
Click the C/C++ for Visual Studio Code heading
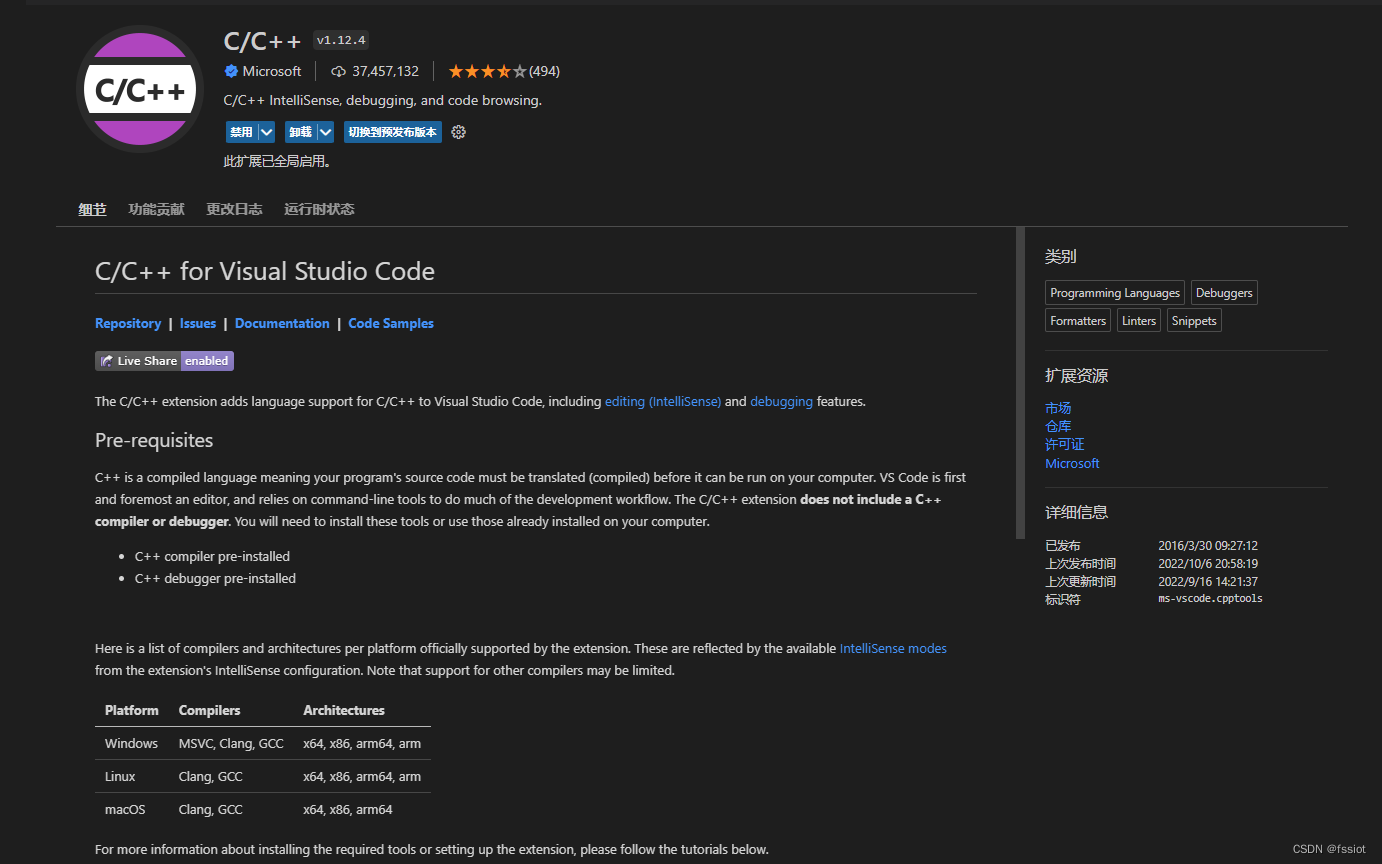(265, 271)
